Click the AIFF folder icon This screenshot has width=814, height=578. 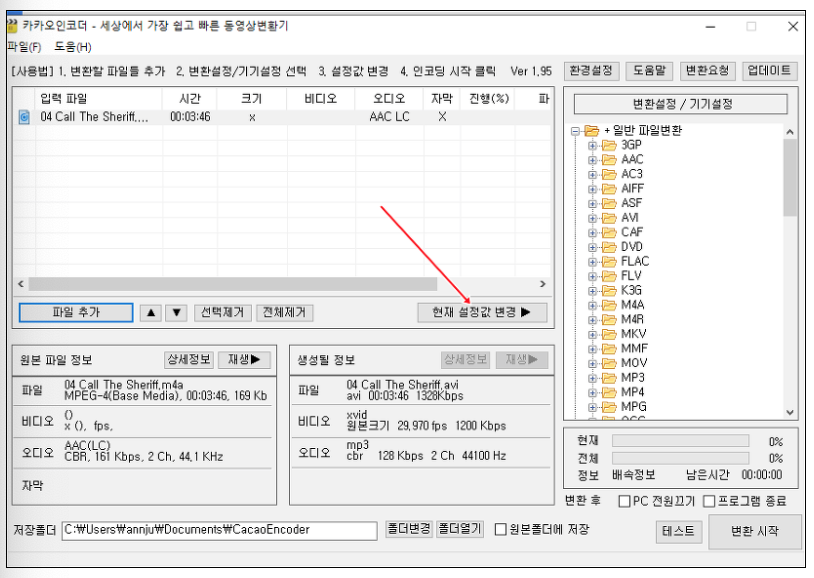(609, 189)
